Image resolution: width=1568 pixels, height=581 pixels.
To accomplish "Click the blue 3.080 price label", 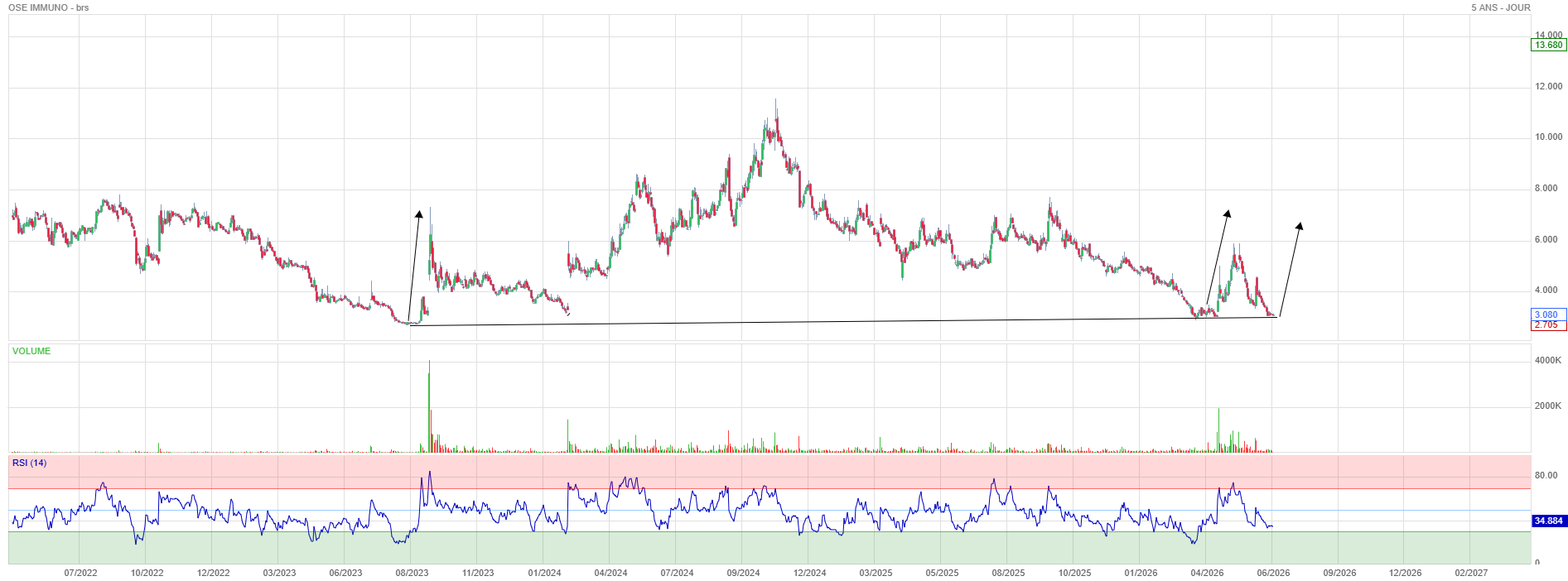I will (1546, 315).
